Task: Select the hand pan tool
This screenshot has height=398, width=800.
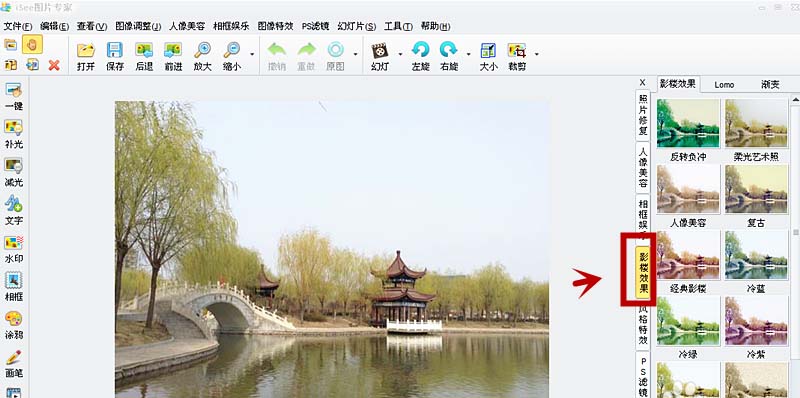Action: 32,44
